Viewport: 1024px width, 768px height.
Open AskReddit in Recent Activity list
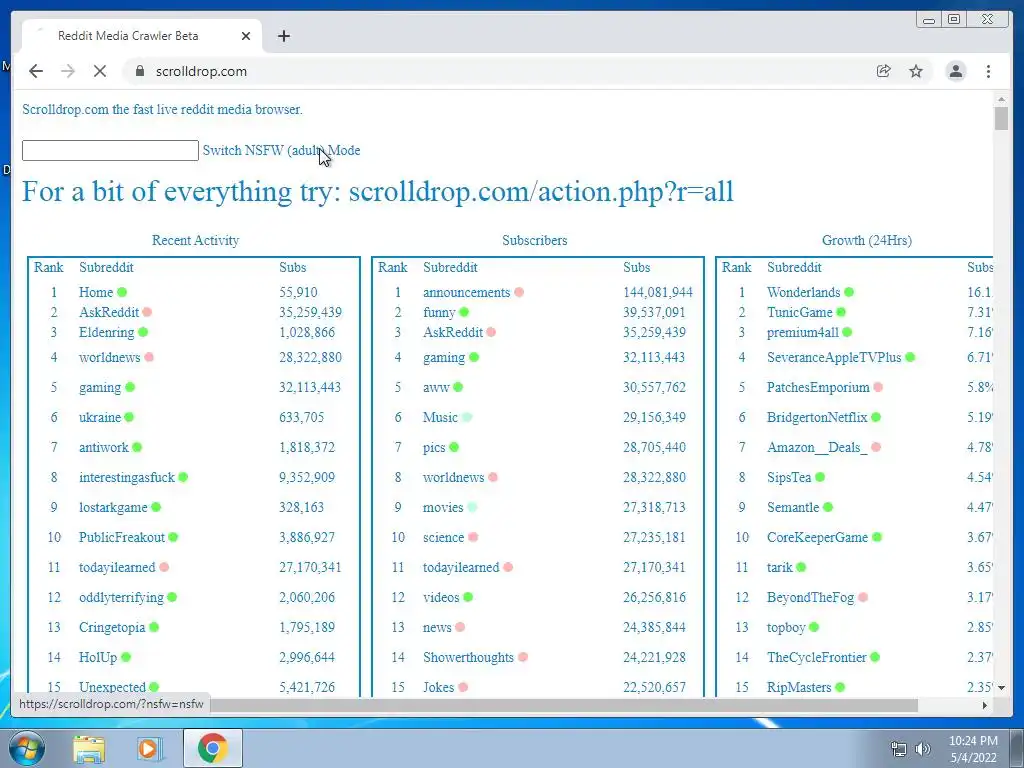[x=109, y=312]
